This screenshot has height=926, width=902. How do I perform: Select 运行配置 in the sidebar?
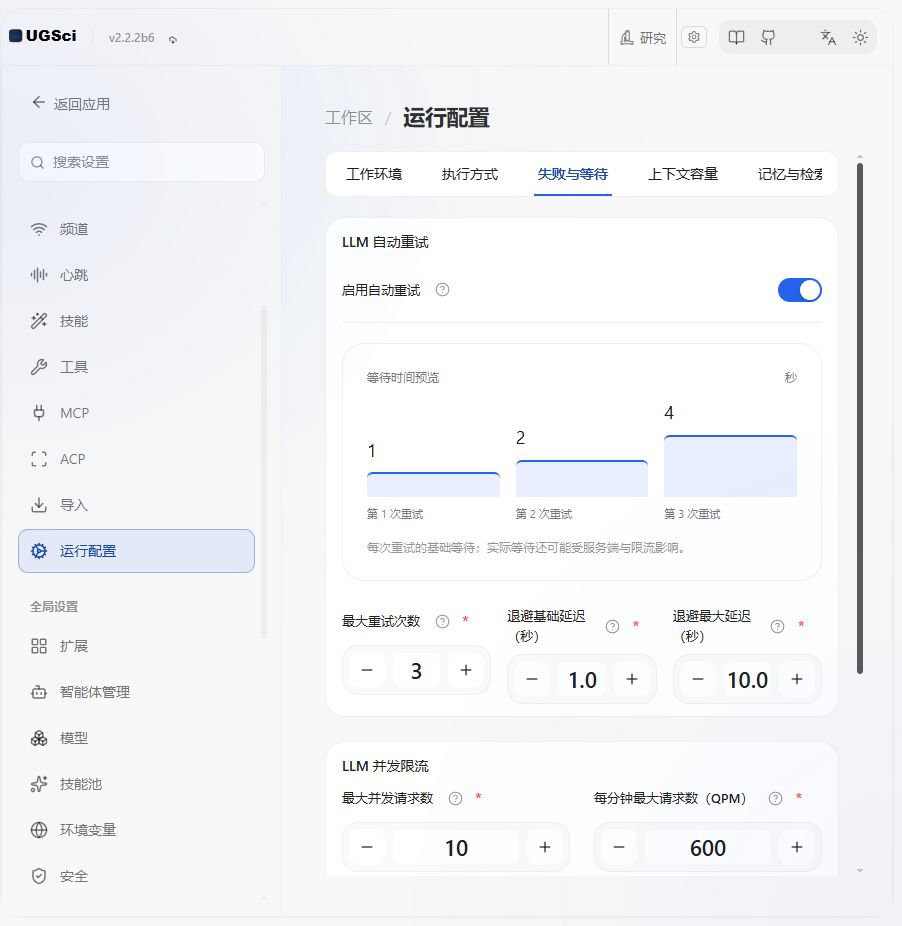tap(136, 551)
